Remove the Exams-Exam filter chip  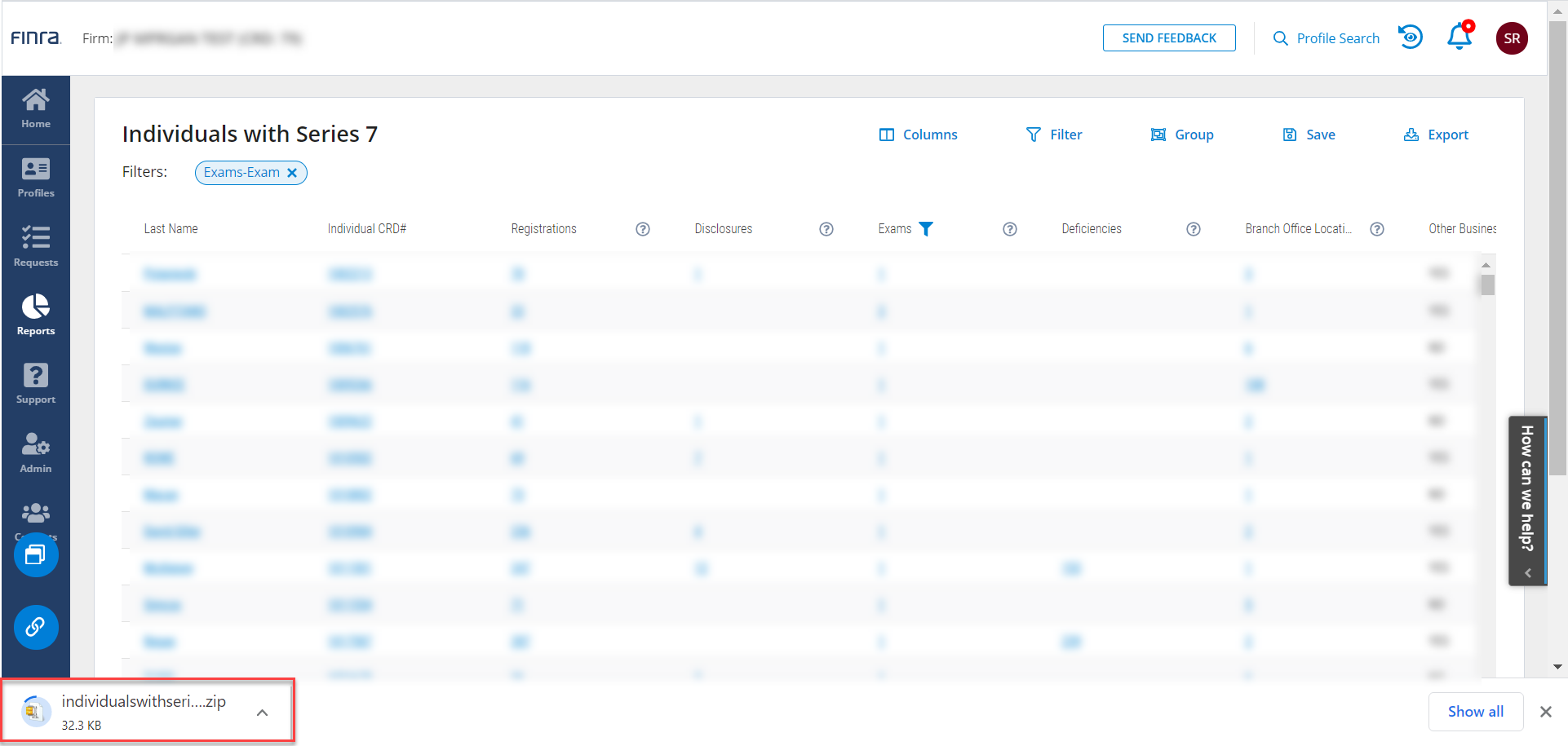(x=292, y=173)
